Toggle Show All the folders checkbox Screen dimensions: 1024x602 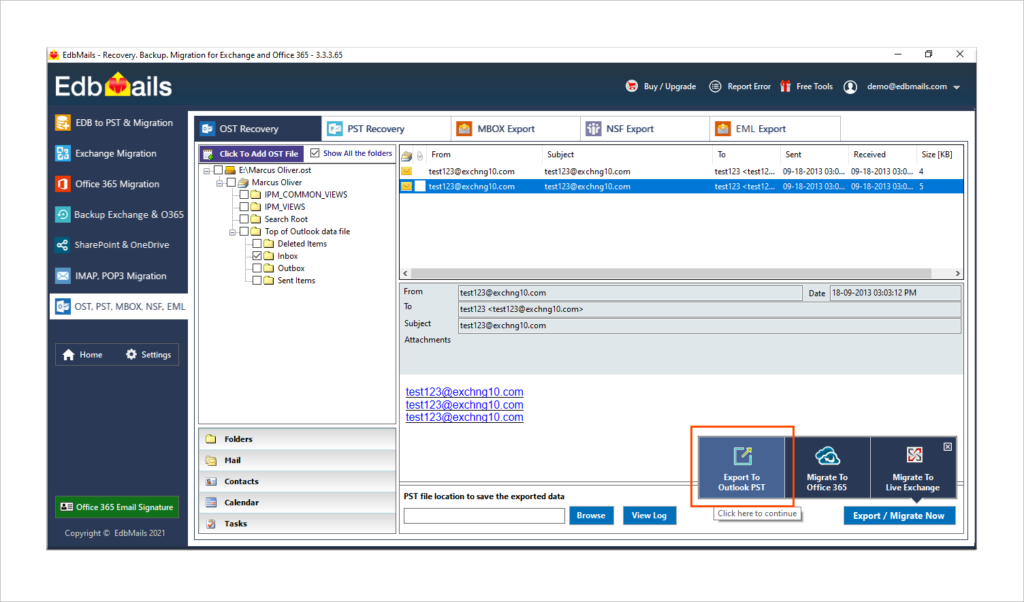(x=315, y=153)
